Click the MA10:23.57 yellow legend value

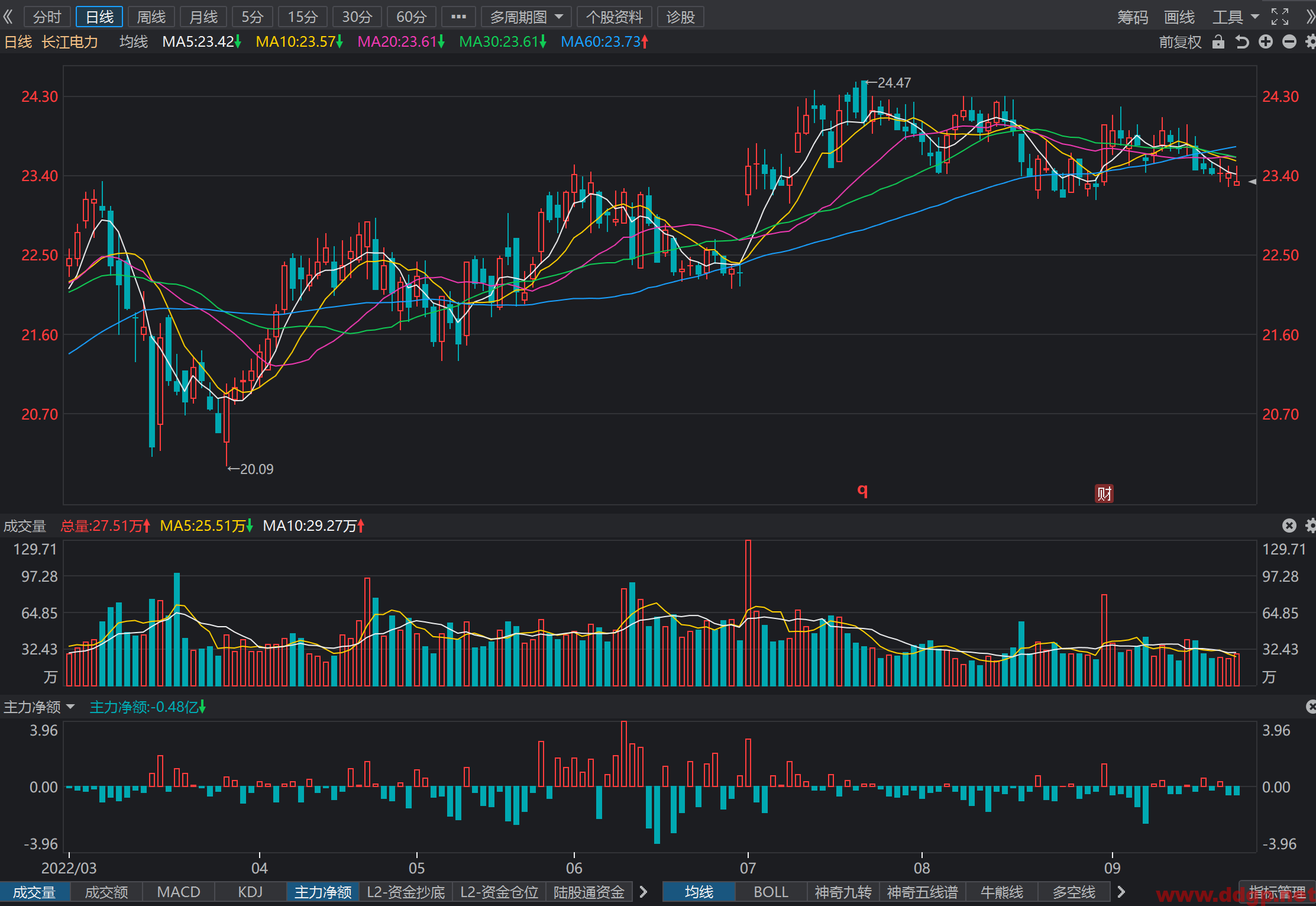click(299, 42)
